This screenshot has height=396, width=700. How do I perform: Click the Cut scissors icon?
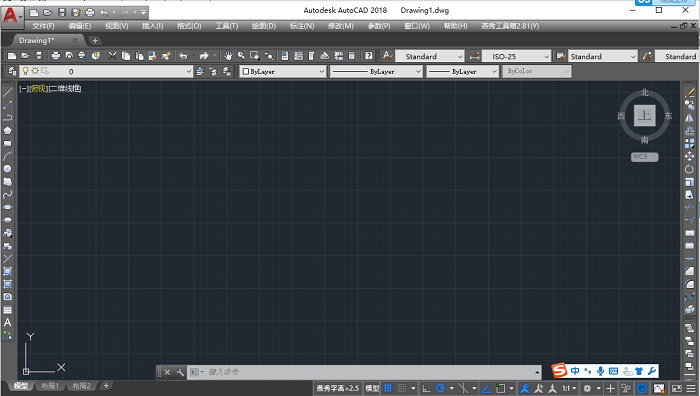tap(112, 56)
